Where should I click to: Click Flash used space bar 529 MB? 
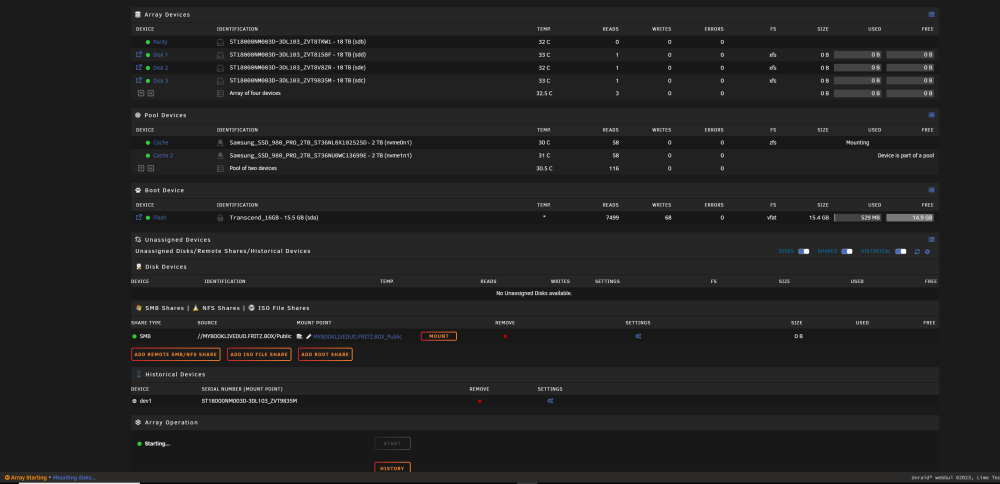[x=858, y=217]
